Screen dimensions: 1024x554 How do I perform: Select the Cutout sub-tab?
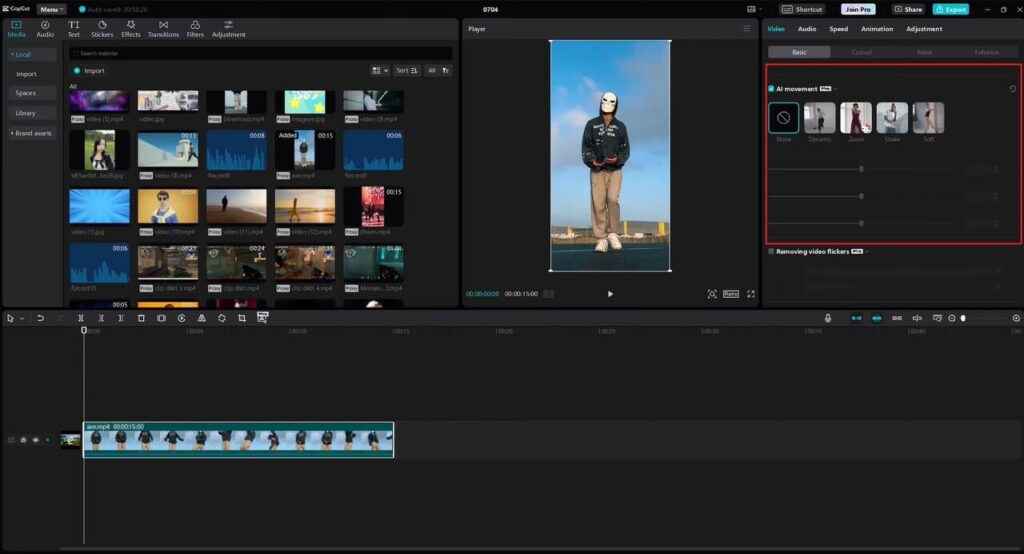pos(861,52)
